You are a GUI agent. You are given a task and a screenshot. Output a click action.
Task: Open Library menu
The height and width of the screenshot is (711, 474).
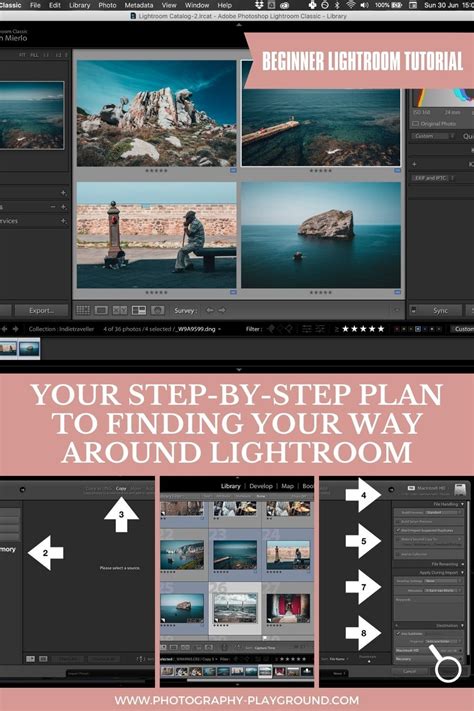point(79,5)
